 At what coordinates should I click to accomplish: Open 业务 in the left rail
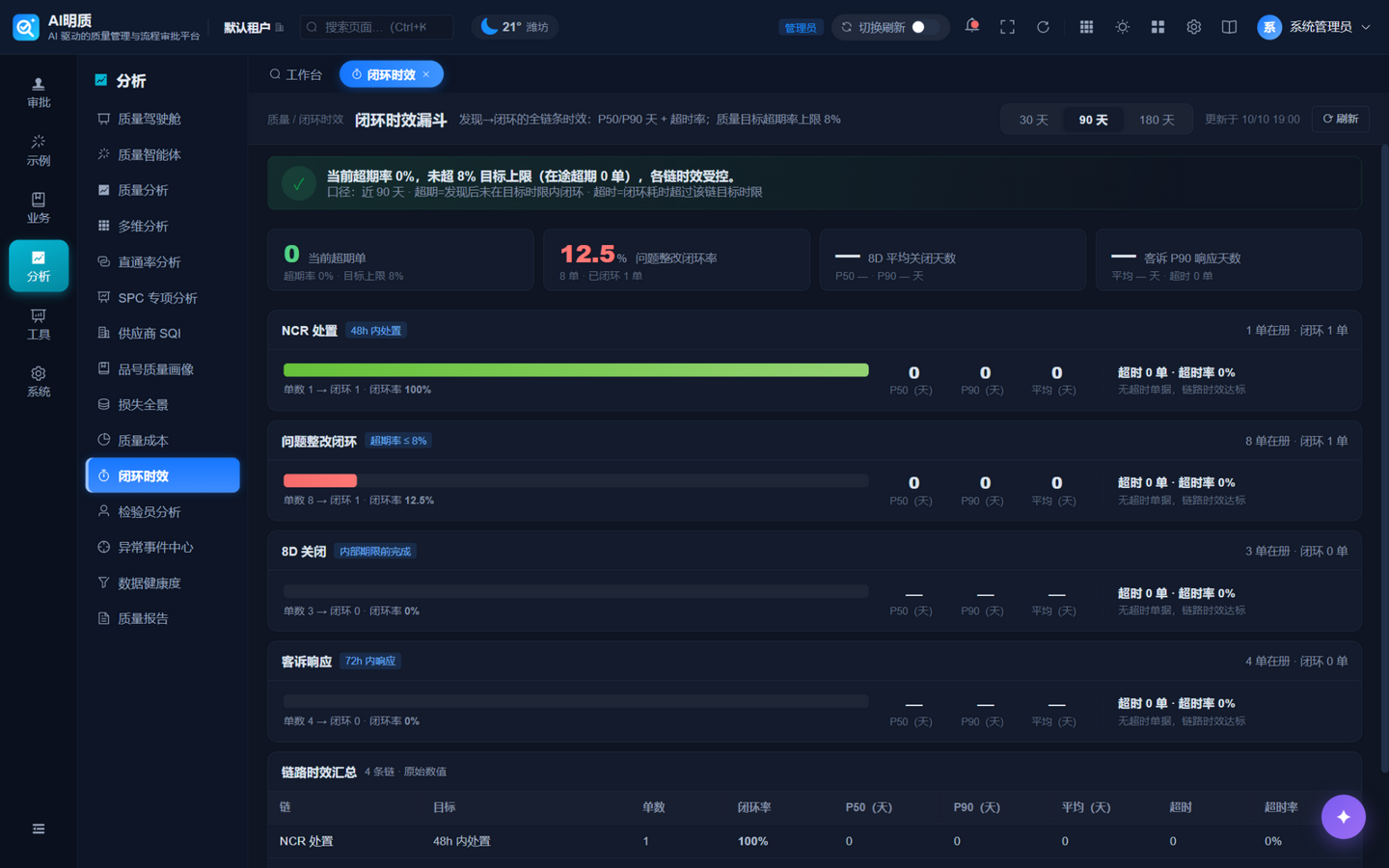39,208
